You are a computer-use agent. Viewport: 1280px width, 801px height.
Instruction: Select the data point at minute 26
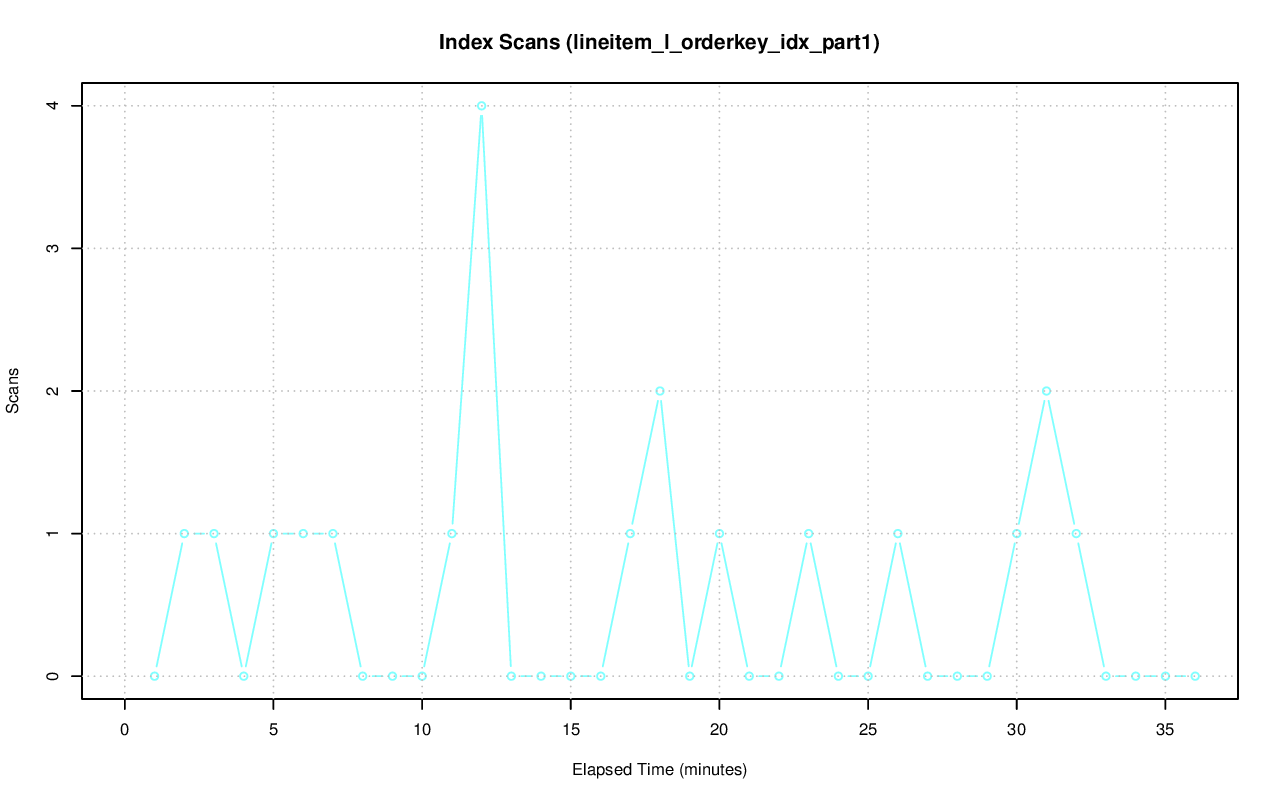[x=898, y=533]
